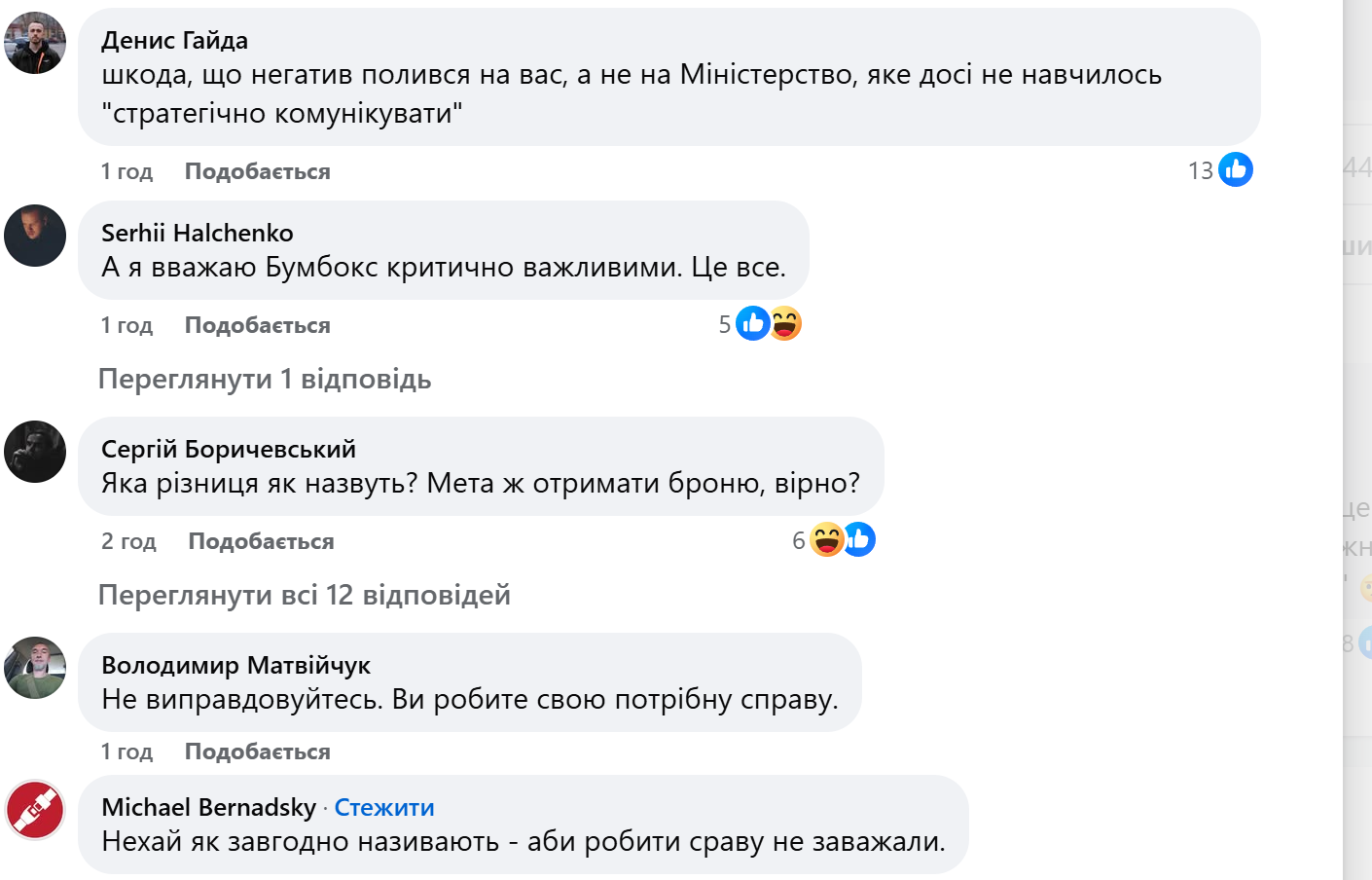The height and width of the screenshot is (880, 1372).
Task: Like Денис Гайда's comment with Подобається
Action: pos(257,171)
